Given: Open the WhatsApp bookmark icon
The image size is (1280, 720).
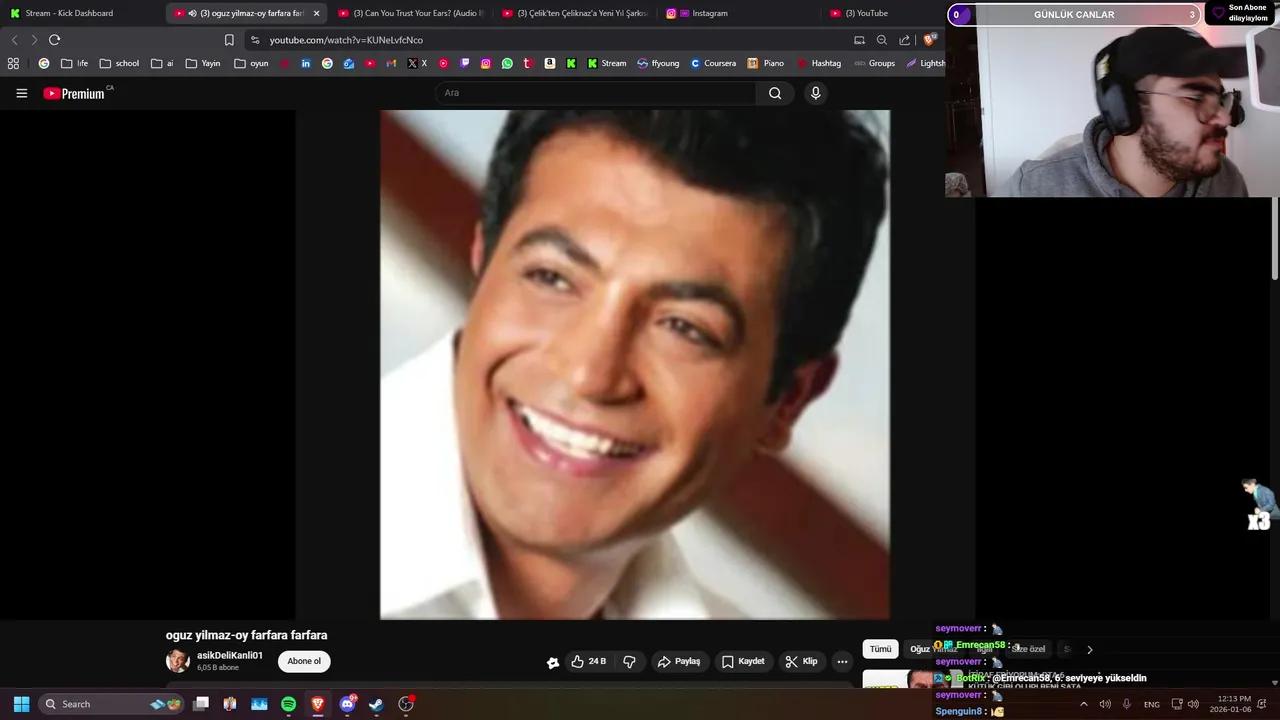Looking at the screenshot, I should tap(507, 63).
